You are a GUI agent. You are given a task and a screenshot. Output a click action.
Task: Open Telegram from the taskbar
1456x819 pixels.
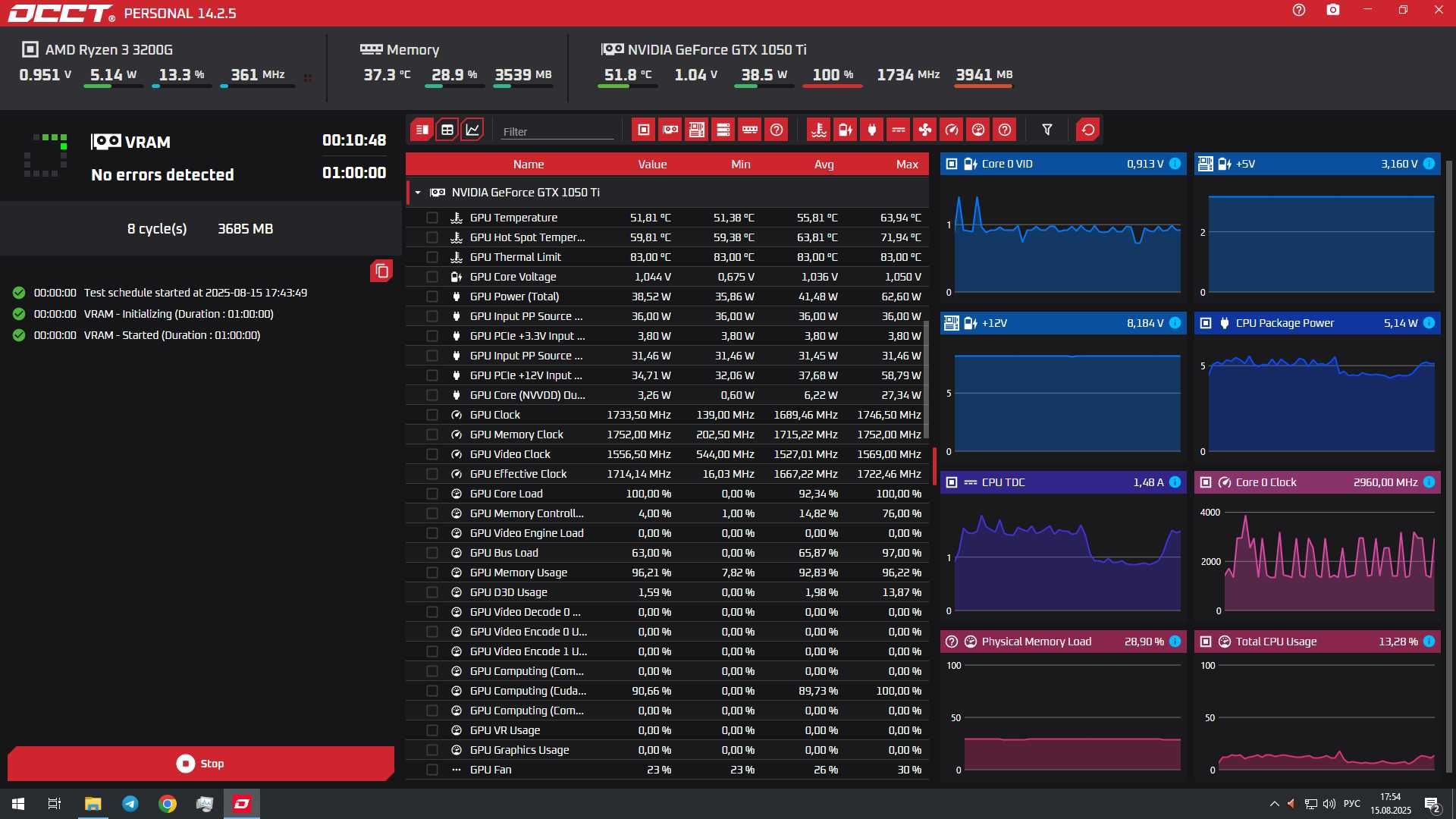pyautogui.click(x=130, y=804)
